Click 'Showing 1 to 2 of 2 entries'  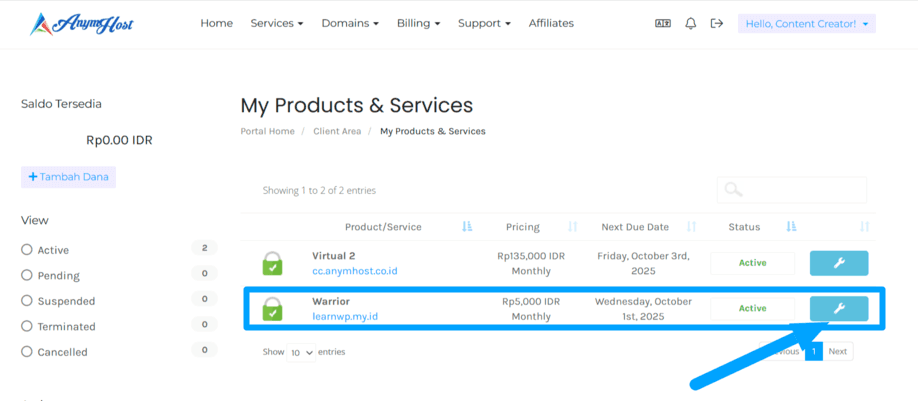(319, 190)
